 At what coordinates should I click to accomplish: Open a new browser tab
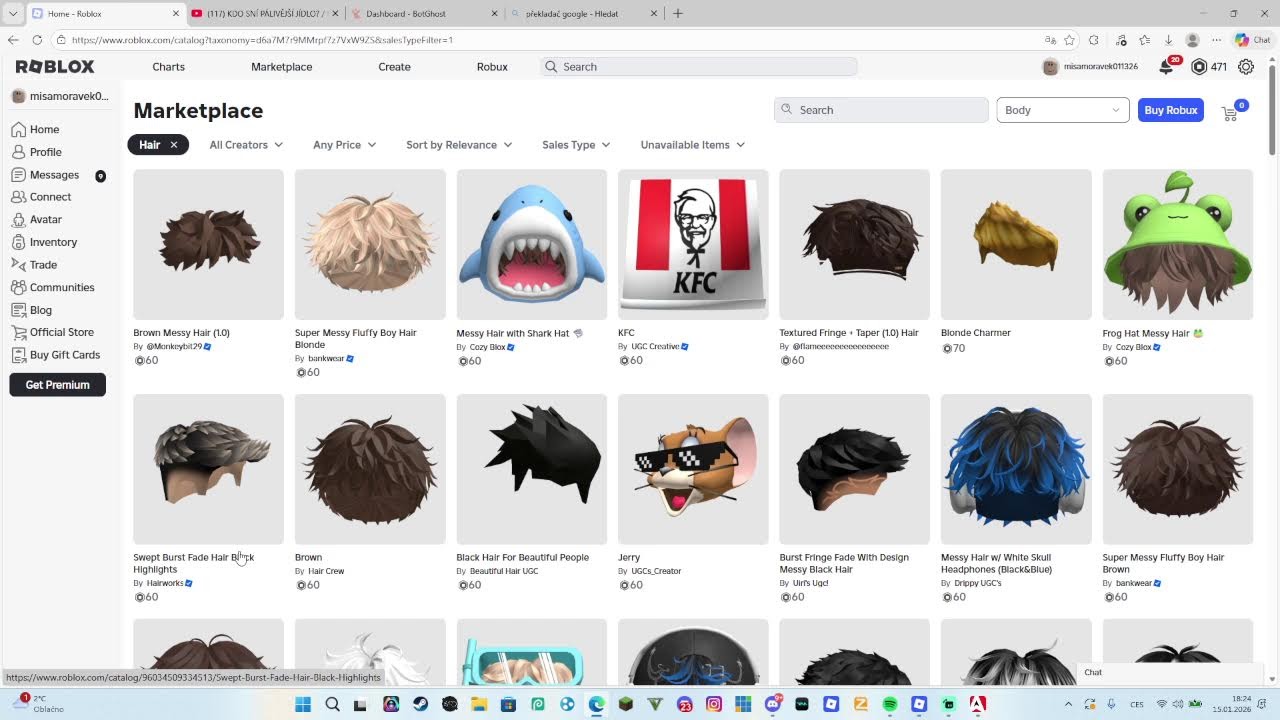[x=678, y=14]
